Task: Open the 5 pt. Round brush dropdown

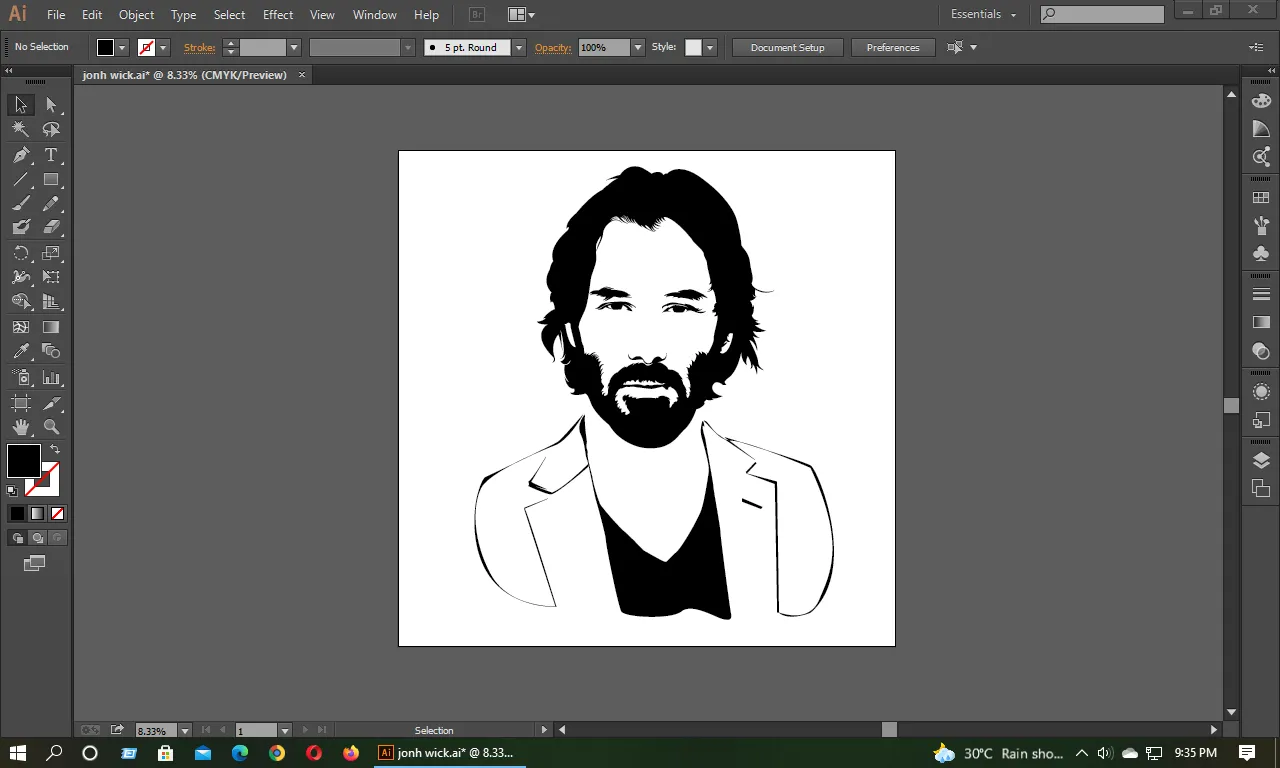Action: point(518,47)
